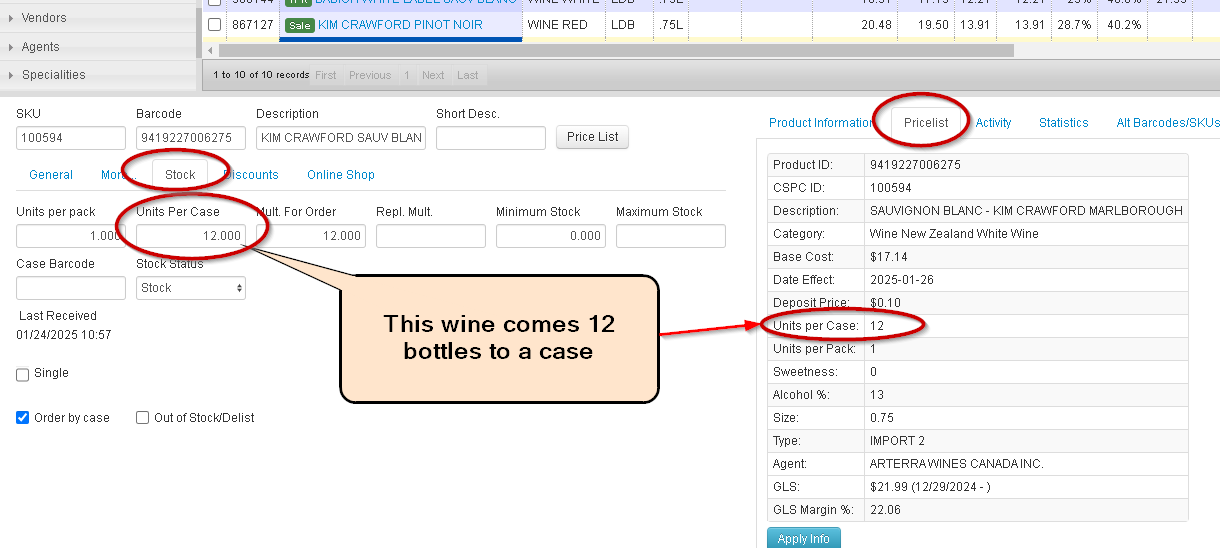Switch to the Online Shop tab
The width and height of the screenshot is (1220, 548).
click(x=341, y=175)
